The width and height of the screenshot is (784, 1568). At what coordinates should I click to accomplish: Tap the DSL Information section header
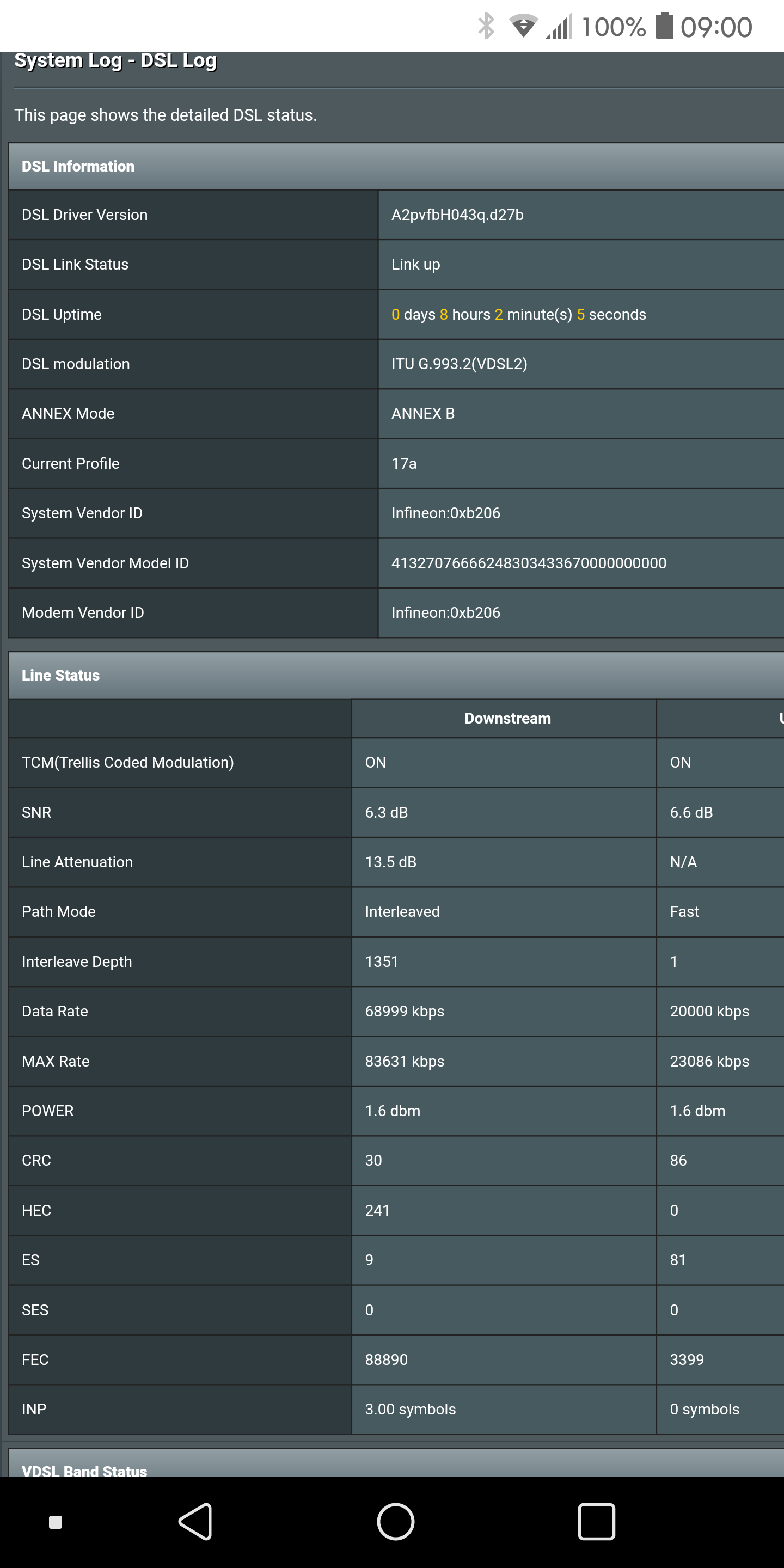78,166
